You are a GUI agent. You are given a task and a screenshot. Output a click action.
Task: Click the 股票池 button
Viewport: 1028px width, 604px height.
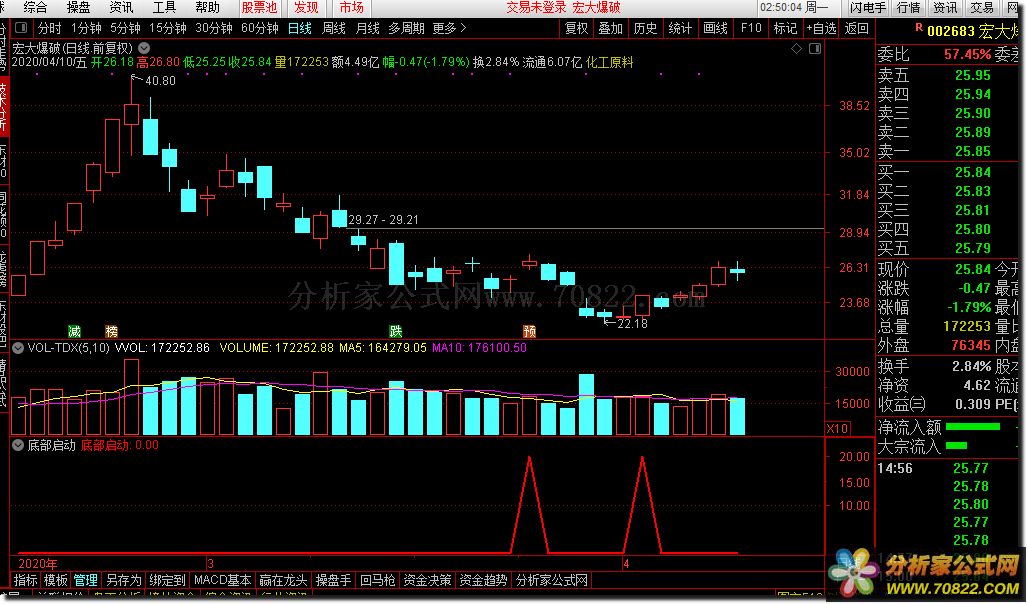[x=260, y=8]
